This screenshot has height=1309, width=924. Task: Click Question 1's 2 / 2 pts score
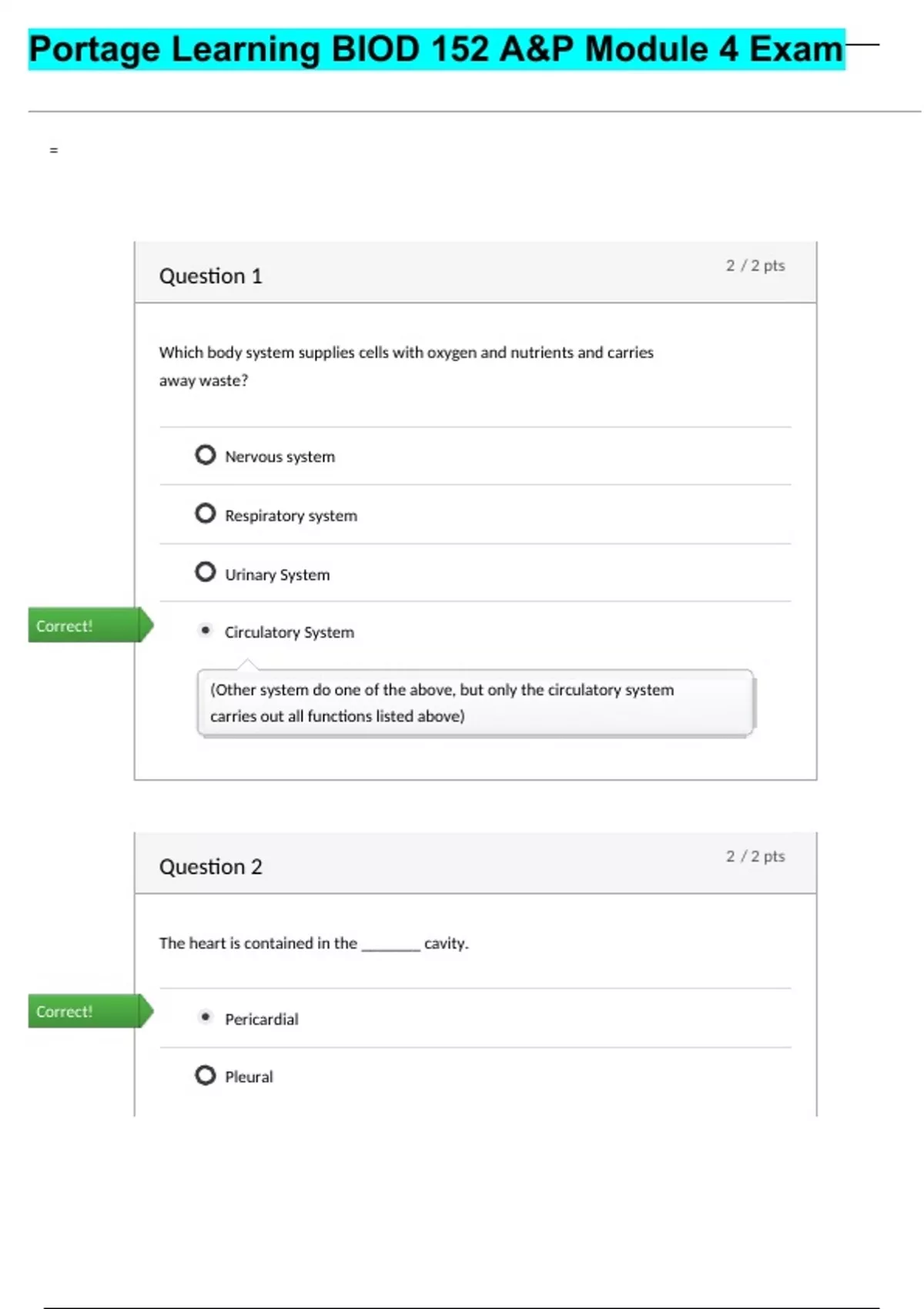pyautogui.click(x=755, y=266)
